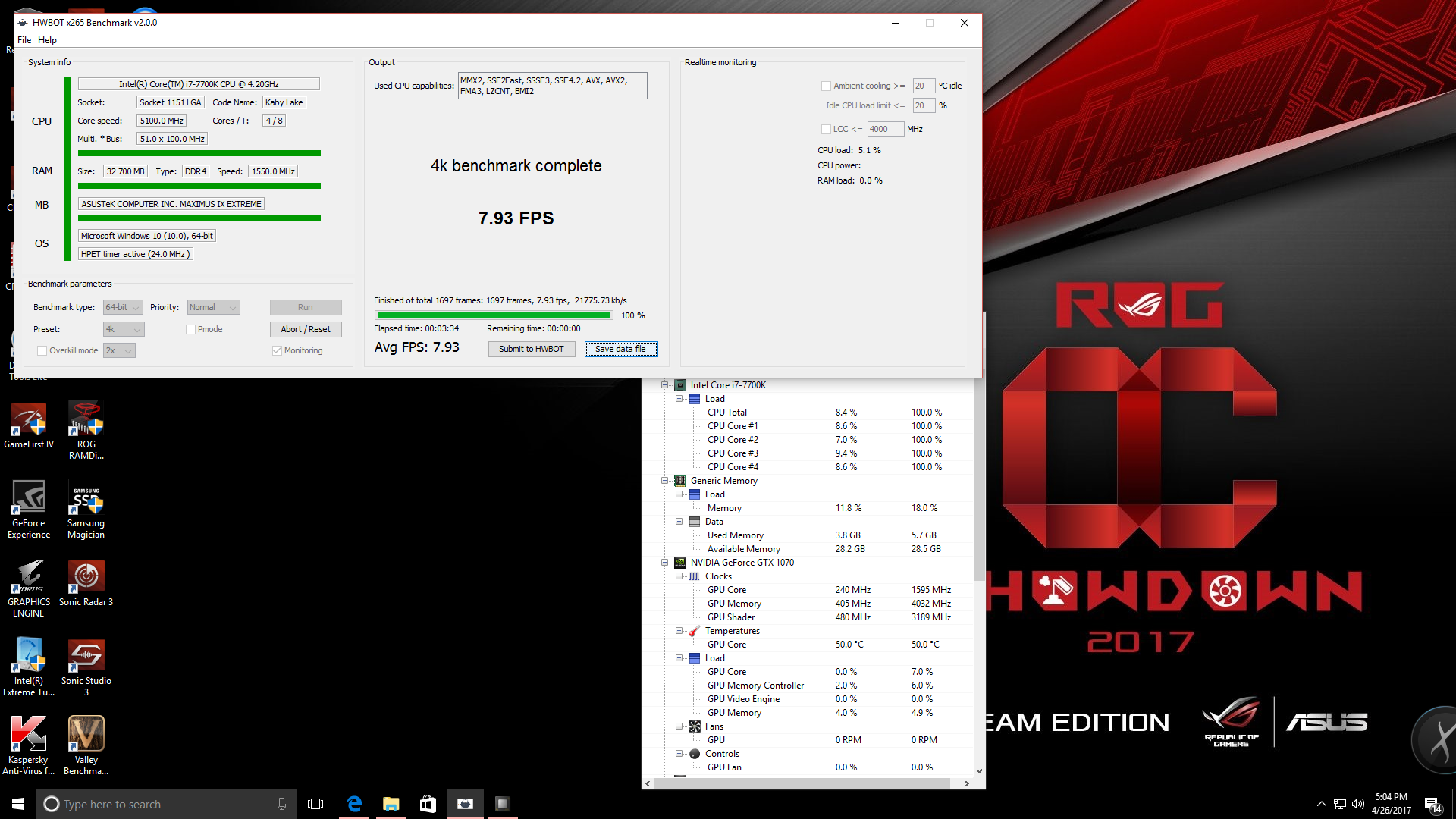This screenshot has height=819, width=1456.
Task: Collapse the Temperatures node
Action: 679,631
